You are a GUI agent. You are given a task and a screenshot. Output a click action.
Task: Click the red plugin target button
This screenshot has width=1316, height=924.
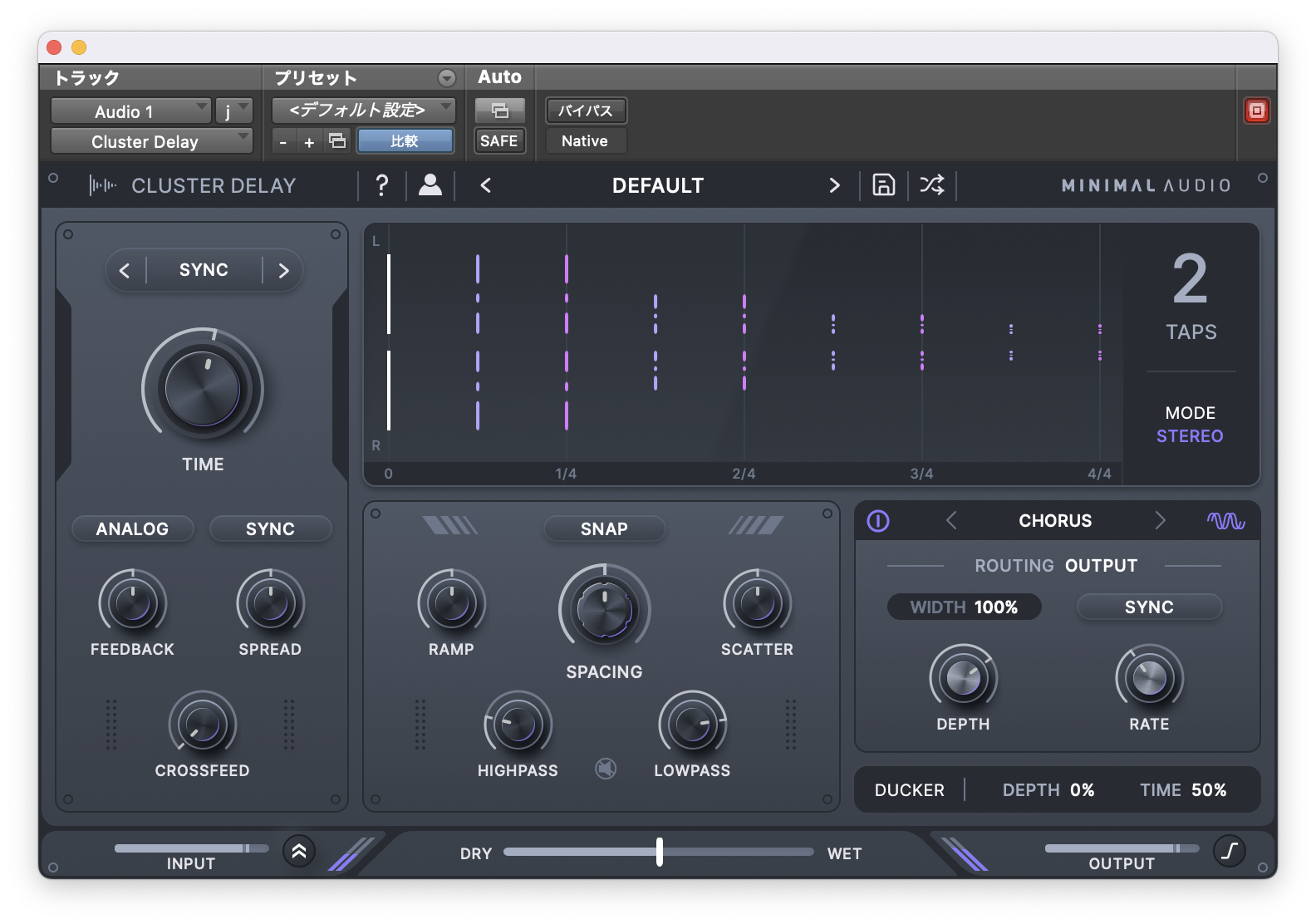(x=1256, y=111)
